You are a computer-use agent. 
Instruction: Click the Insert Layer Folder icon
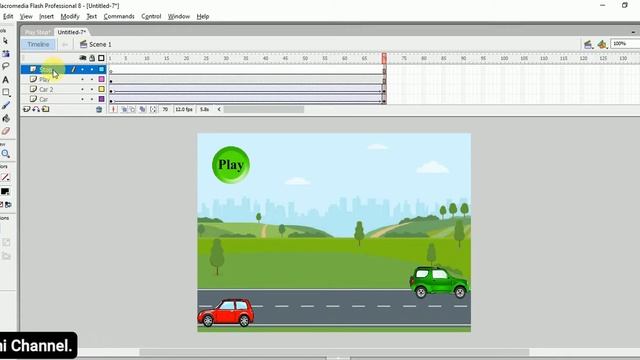click(x=46, y=109)
